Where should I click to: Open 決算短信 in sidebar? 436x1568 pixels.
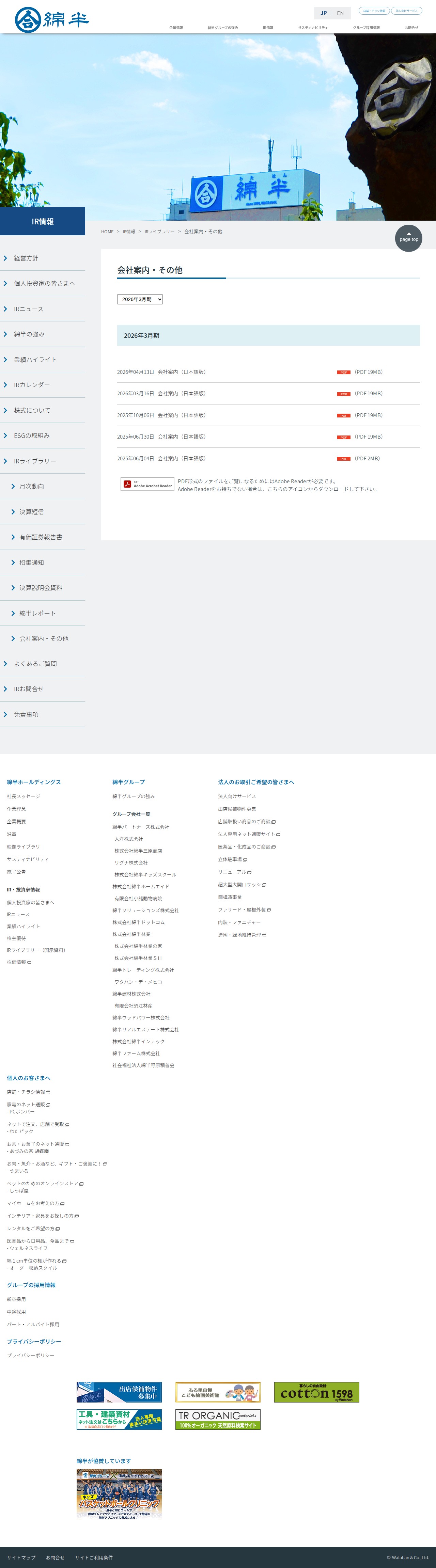coord(43,512)
